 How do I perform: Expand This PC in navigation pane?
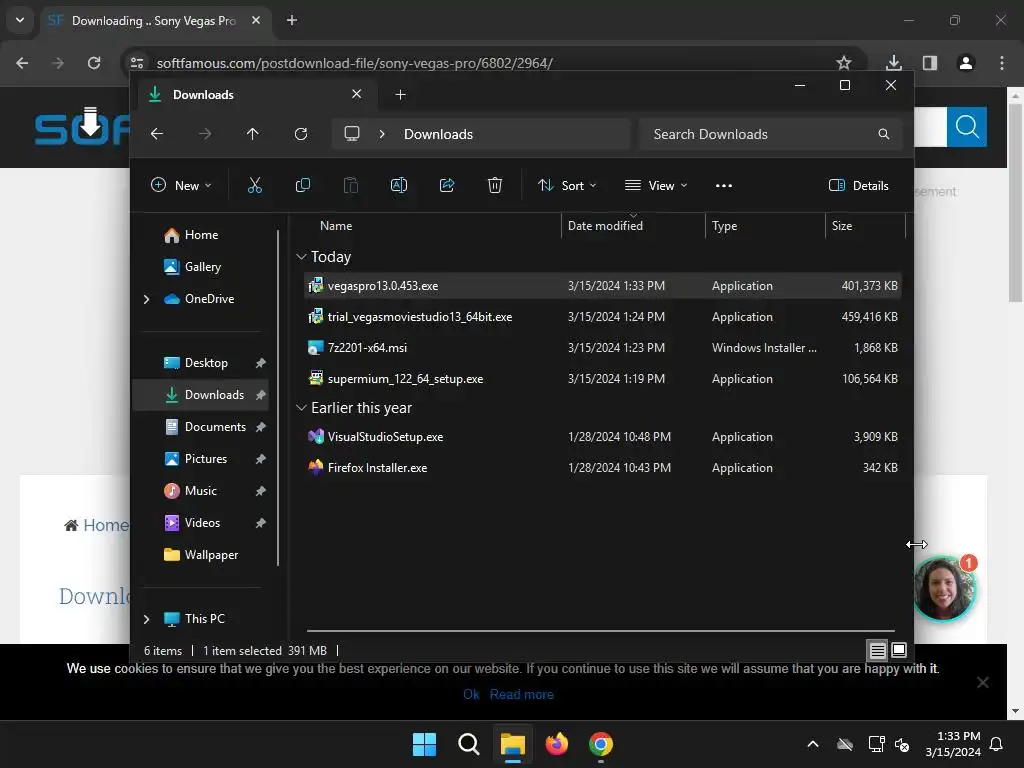tap(146, 618)
